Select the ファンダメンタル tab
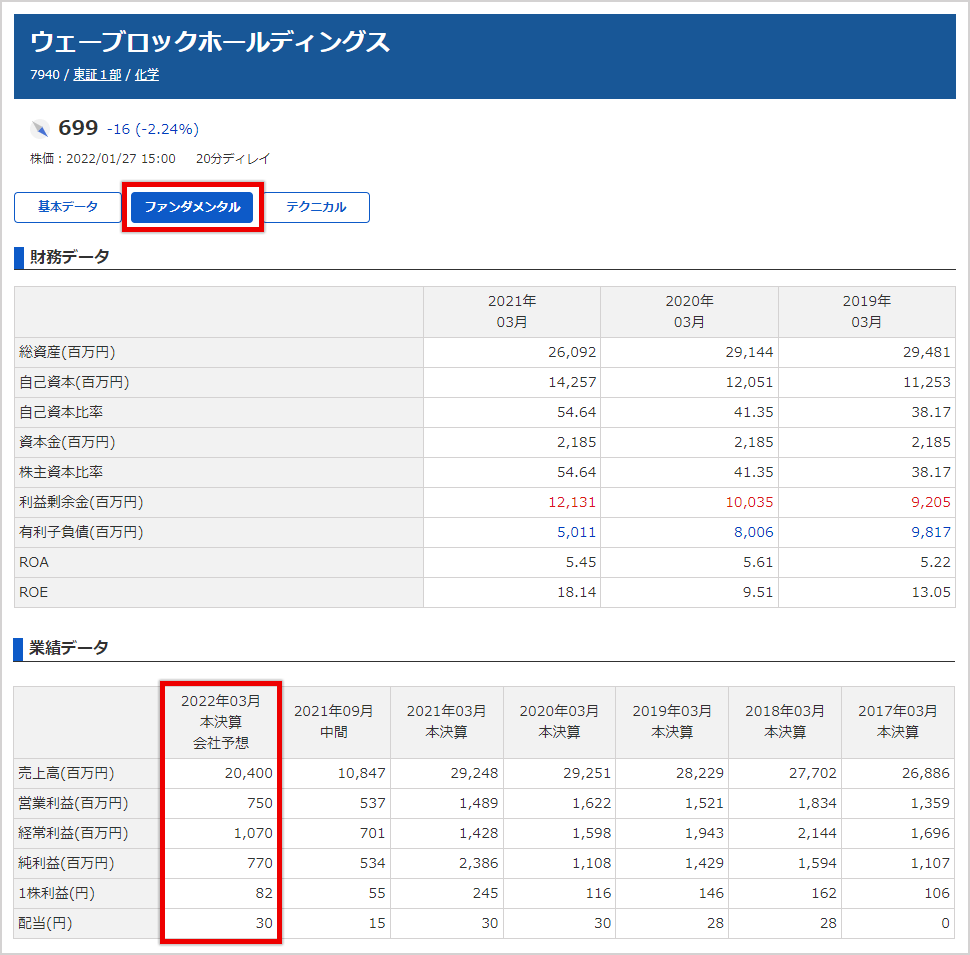The image size is (970, 955). 192,207
